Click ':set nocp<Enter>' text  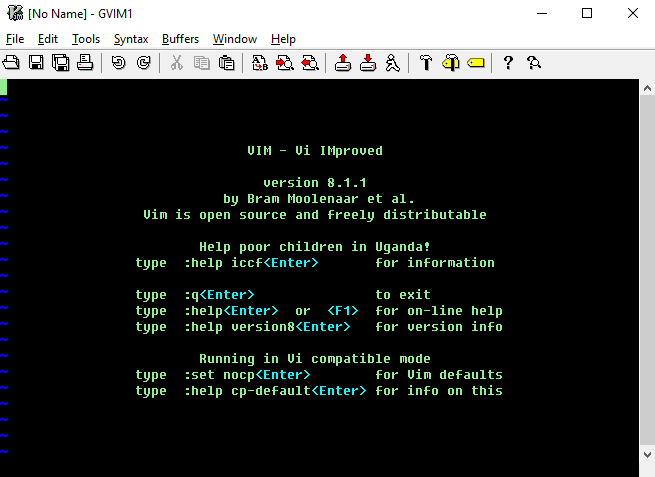point(247,375)
